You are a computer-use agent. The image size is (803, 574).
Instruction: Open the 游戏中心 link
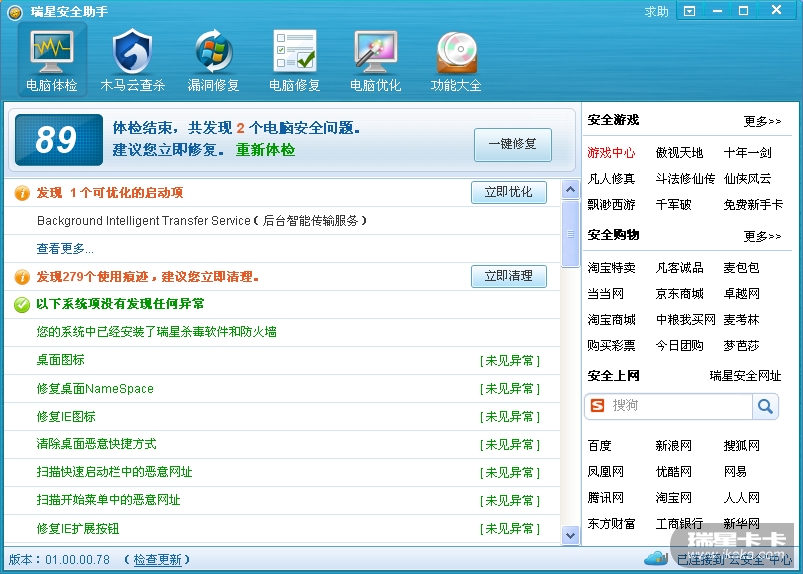(x=611, y=153)
